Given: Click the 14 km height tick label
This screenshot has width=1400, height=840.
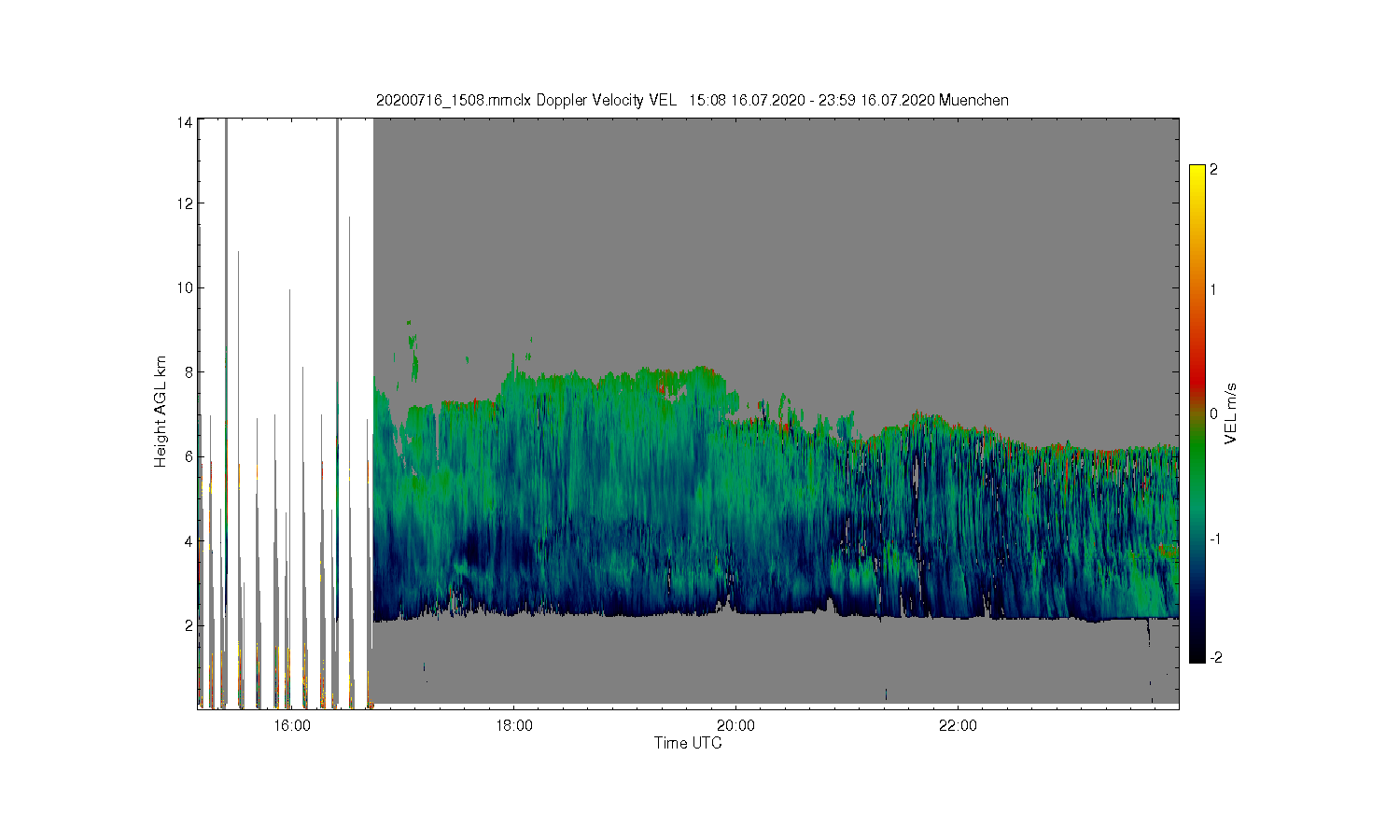Looking at the screenshot, I should click(x=185, y=122).
